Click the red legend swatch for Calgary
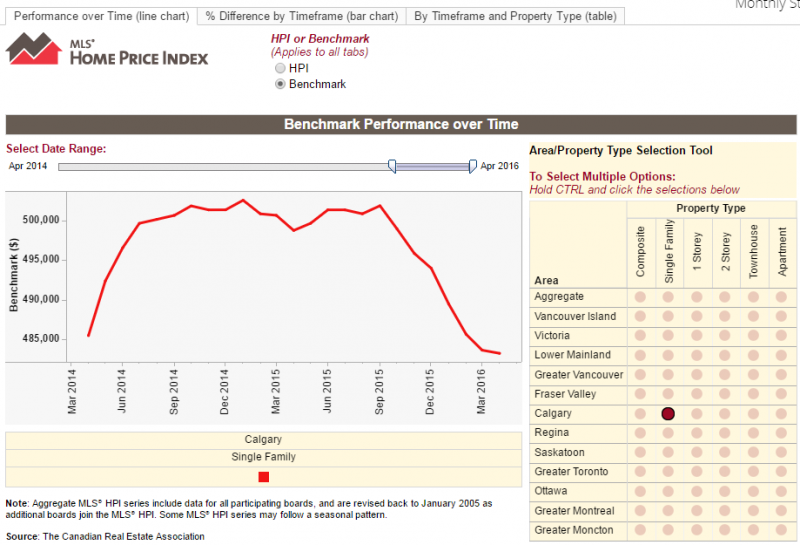 click(x=264, y=477)
